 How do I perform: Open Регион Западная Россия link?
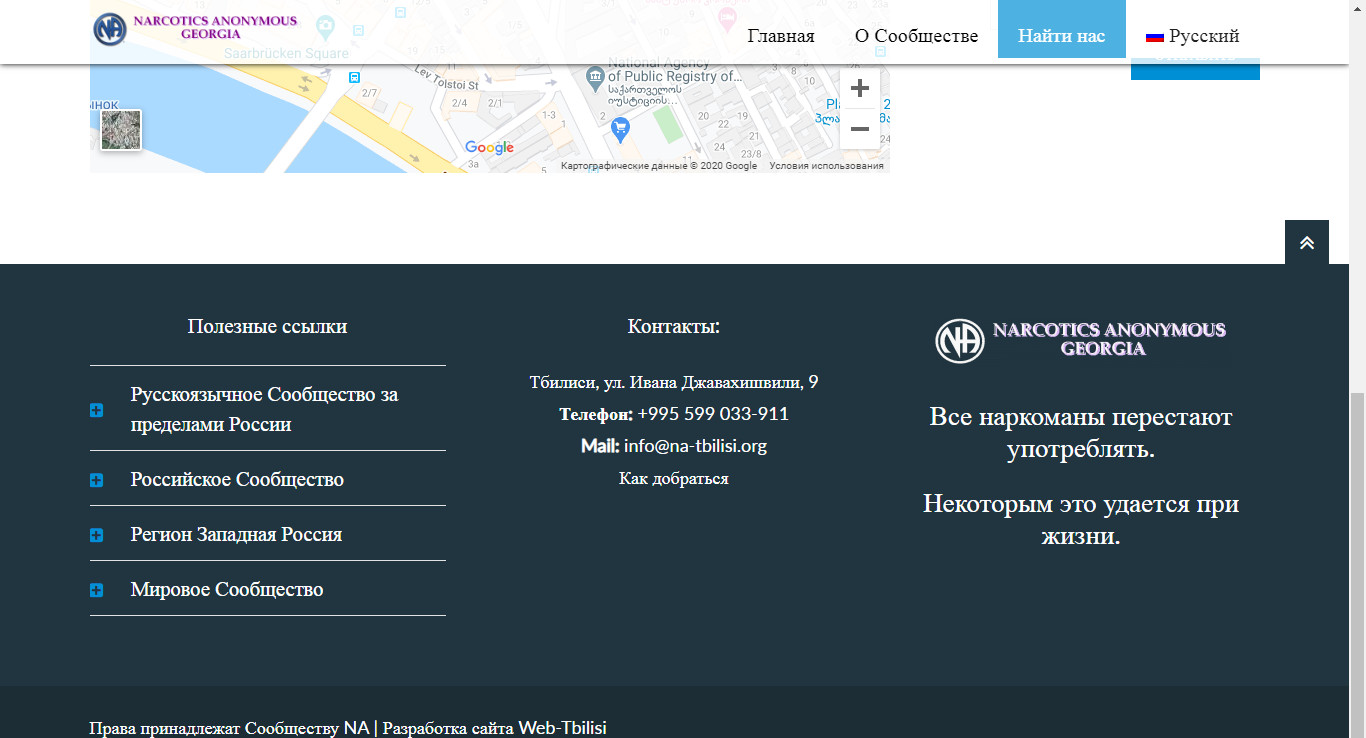tap(236, 534)
